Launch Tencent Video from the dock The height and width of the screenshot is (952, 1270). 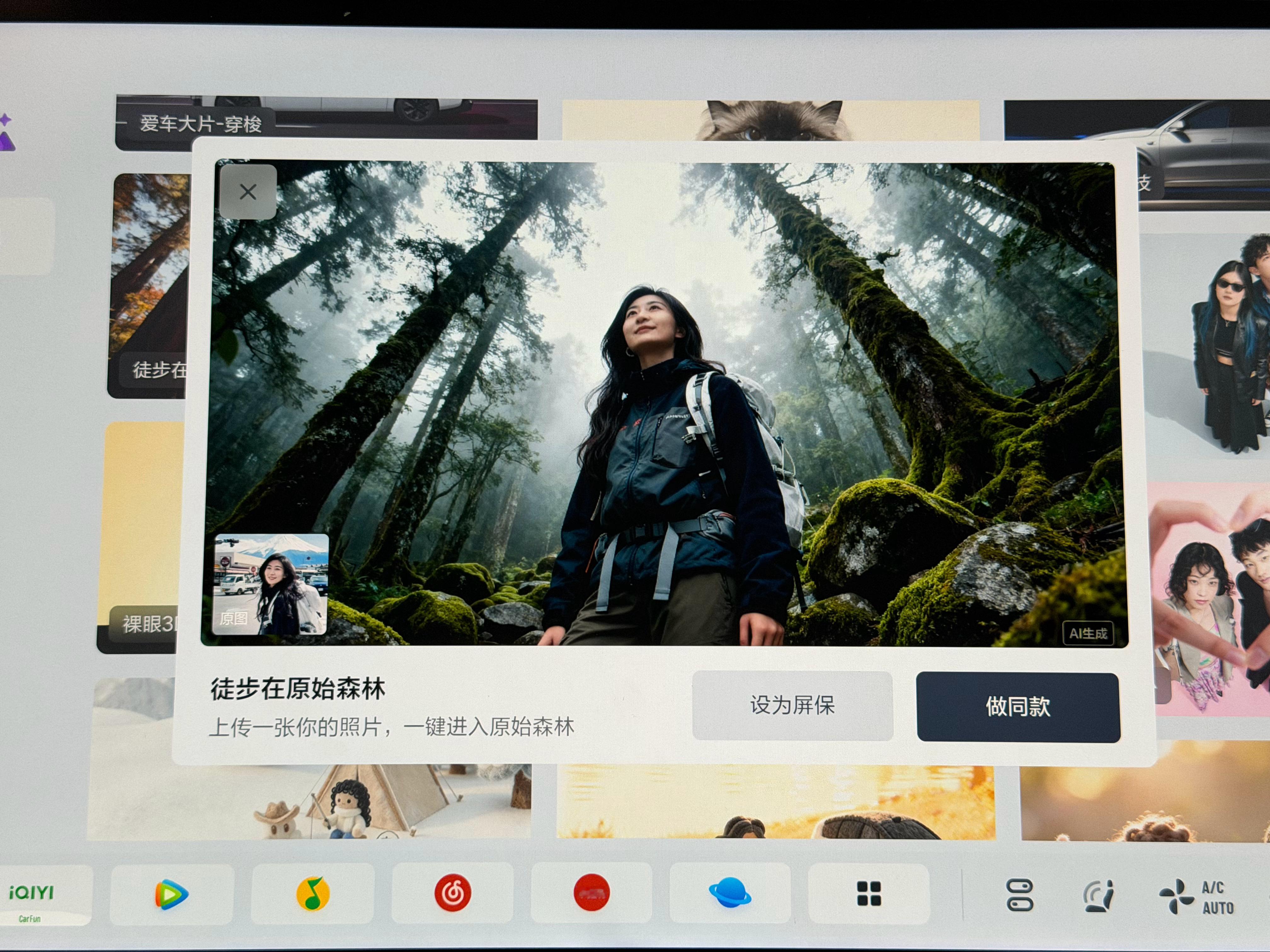(x=172, y=894)
